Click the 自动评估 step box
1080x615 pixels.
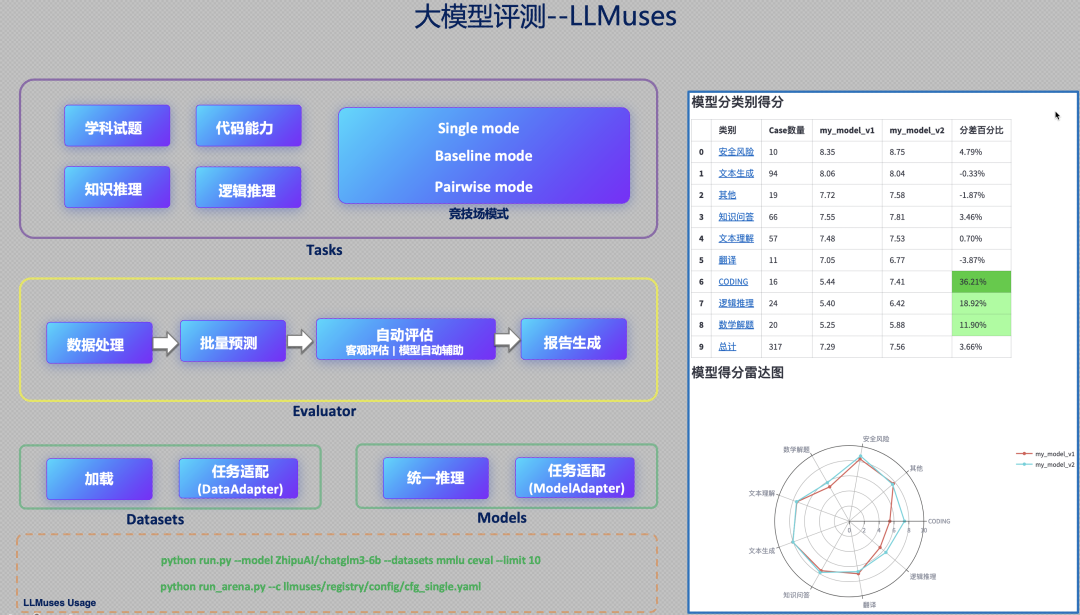point(406,340)
